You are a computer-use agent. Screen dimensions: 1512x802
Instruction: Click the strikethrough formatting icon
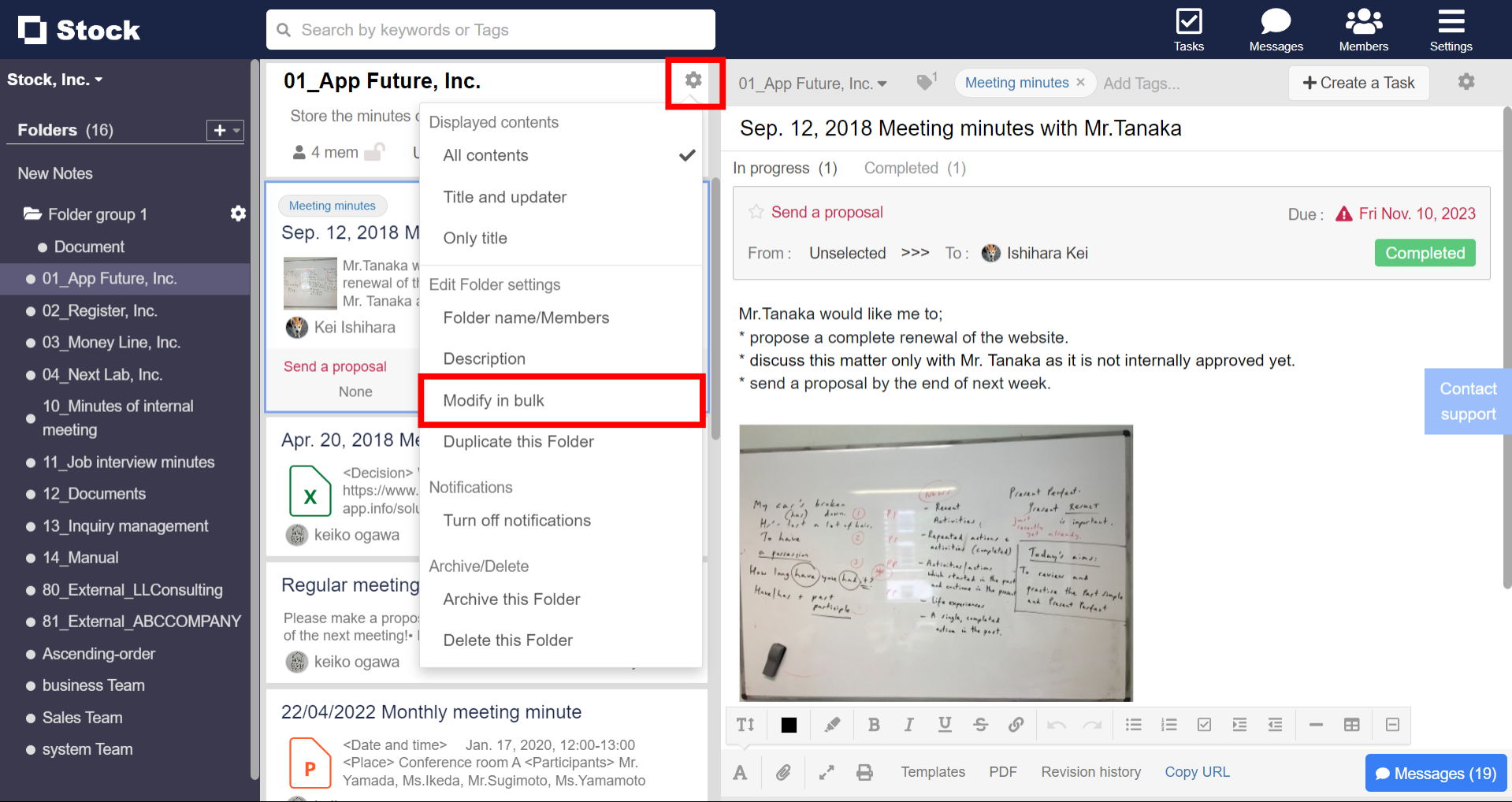(980, 725)
